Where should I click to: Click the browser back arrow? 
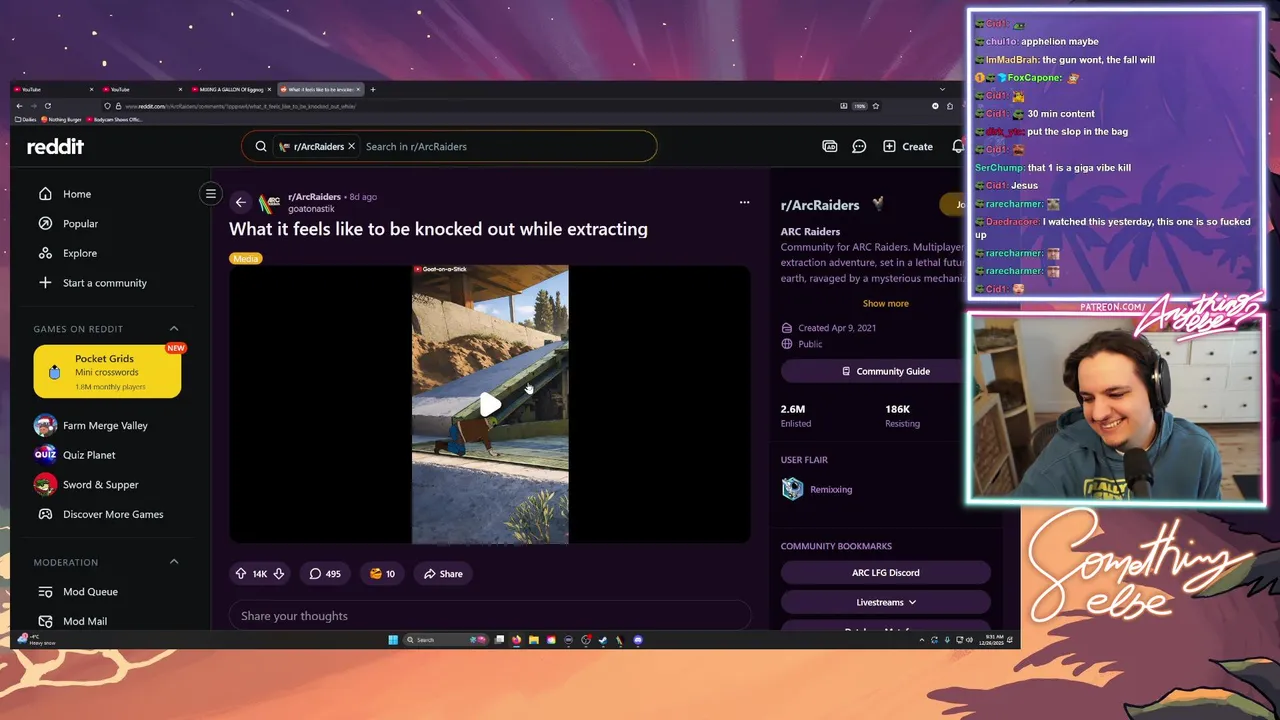(19, 106)
